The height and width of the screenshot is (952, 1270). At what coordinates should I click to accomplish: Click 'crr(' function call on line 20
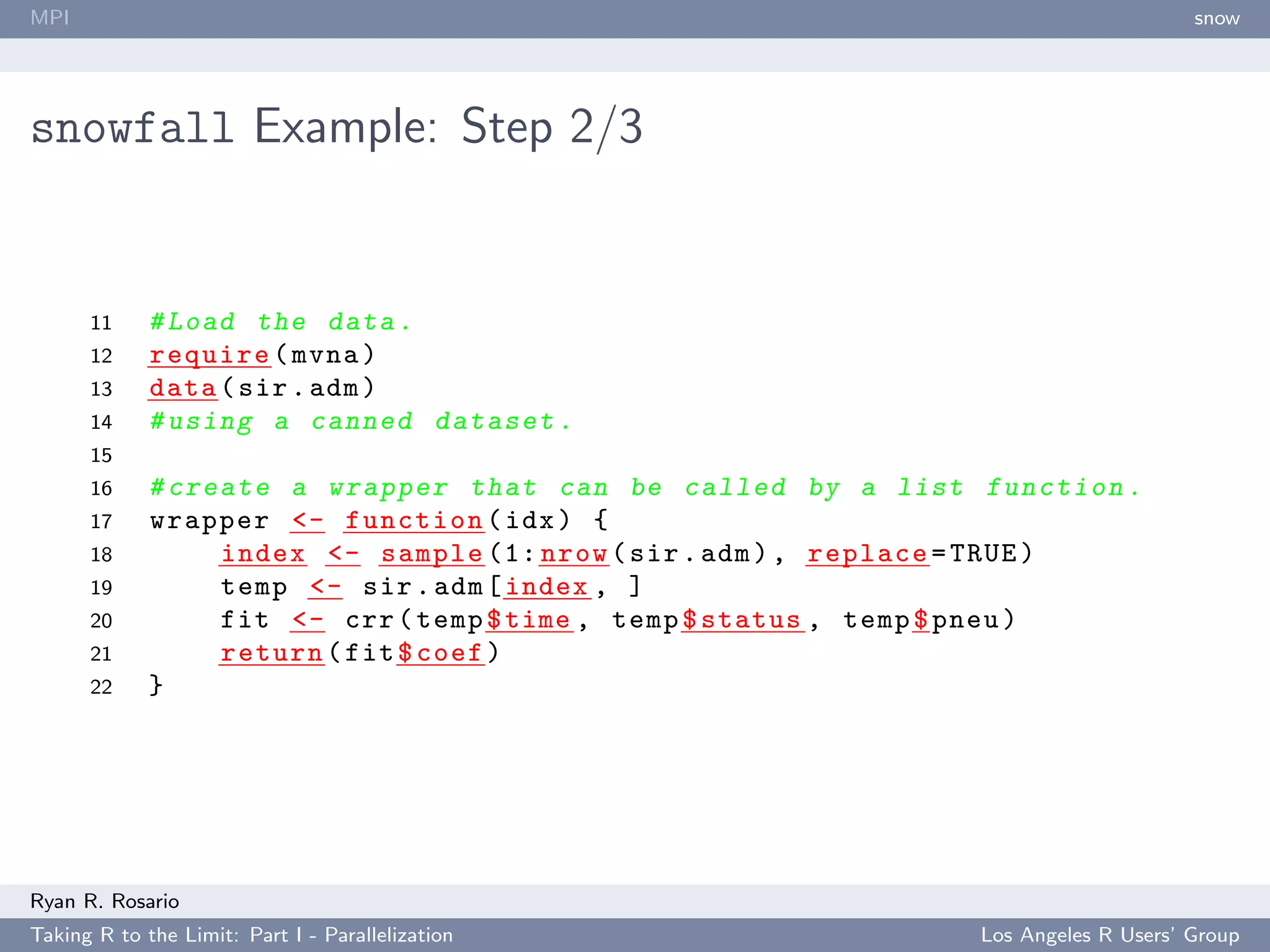[380, 620]
